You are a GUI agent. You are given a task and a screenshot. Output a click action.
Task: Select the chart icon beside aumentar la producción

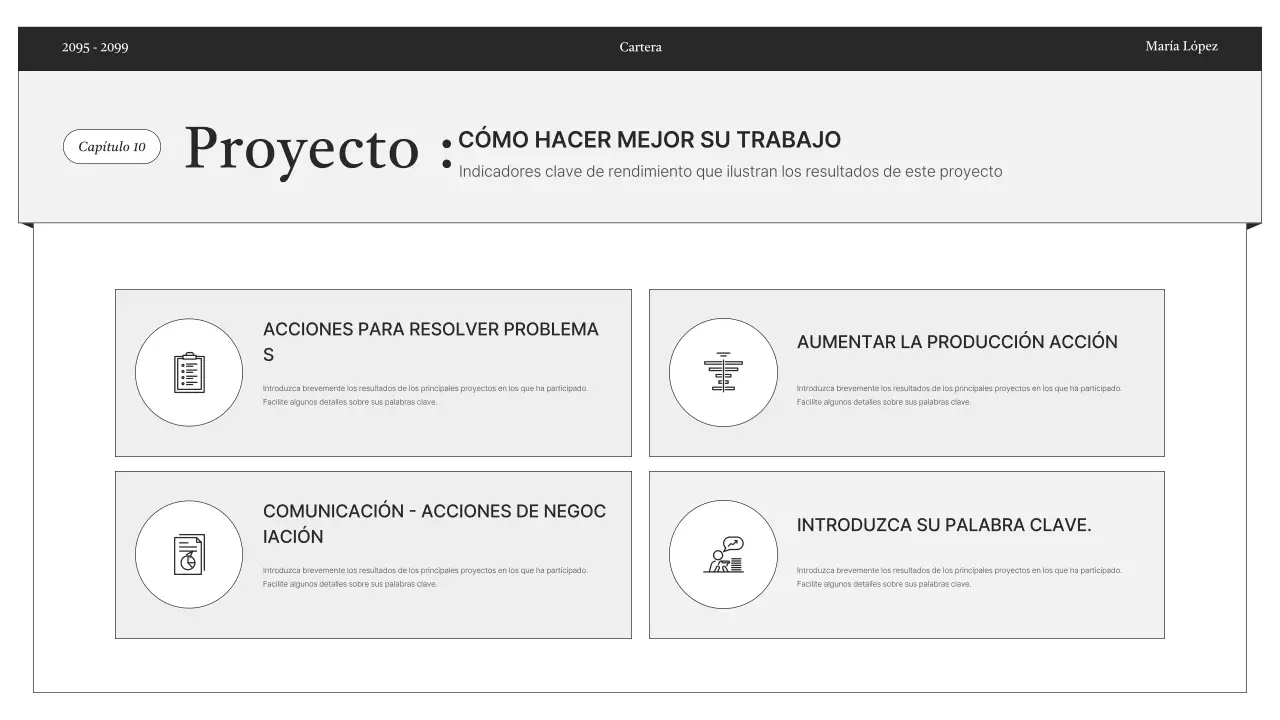722,371
